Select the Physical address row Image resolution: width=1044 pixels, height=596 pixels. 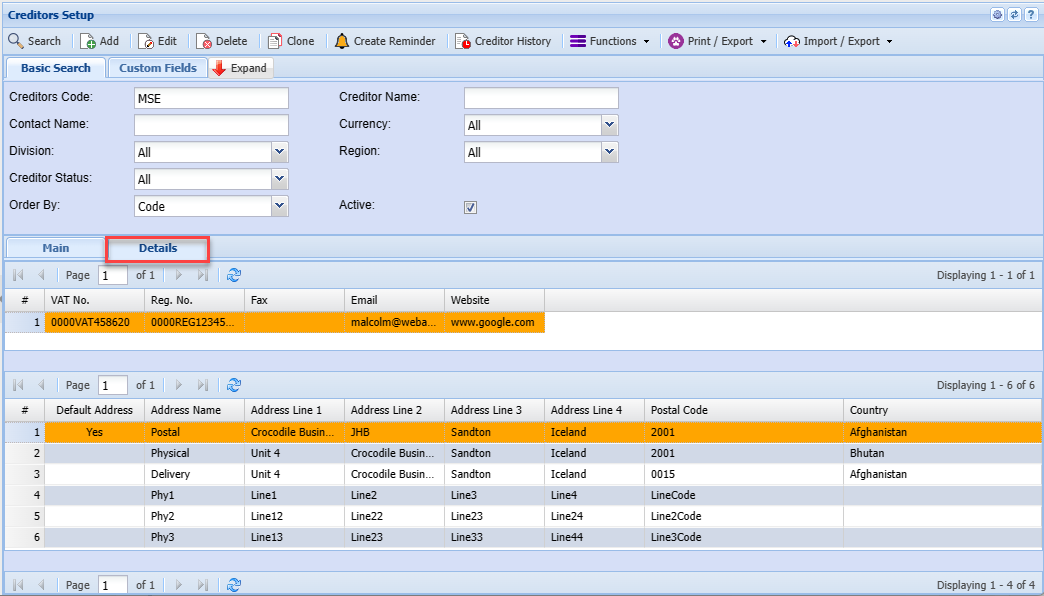point(170,453)
